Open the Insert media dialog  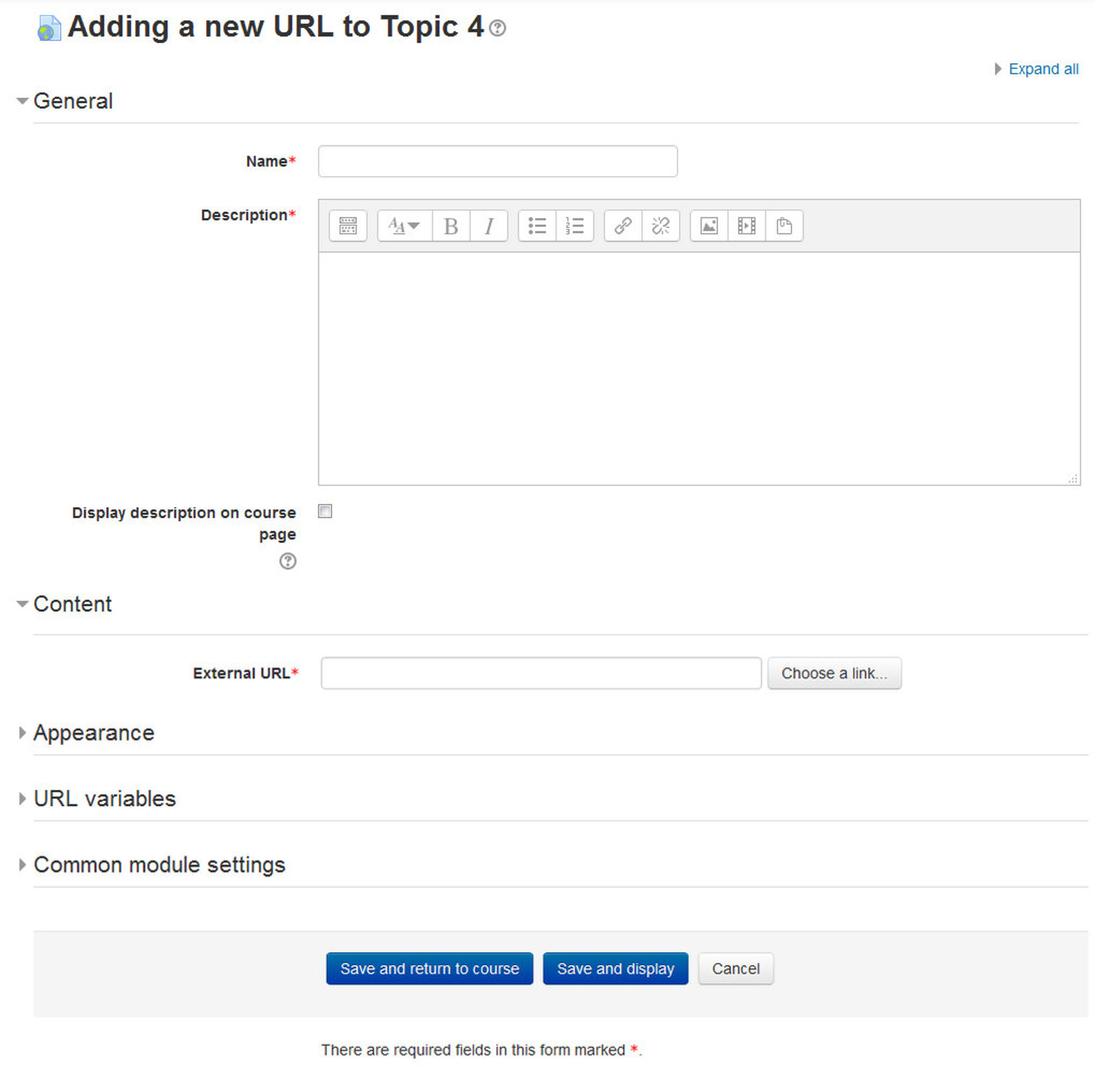coord(746,226)
